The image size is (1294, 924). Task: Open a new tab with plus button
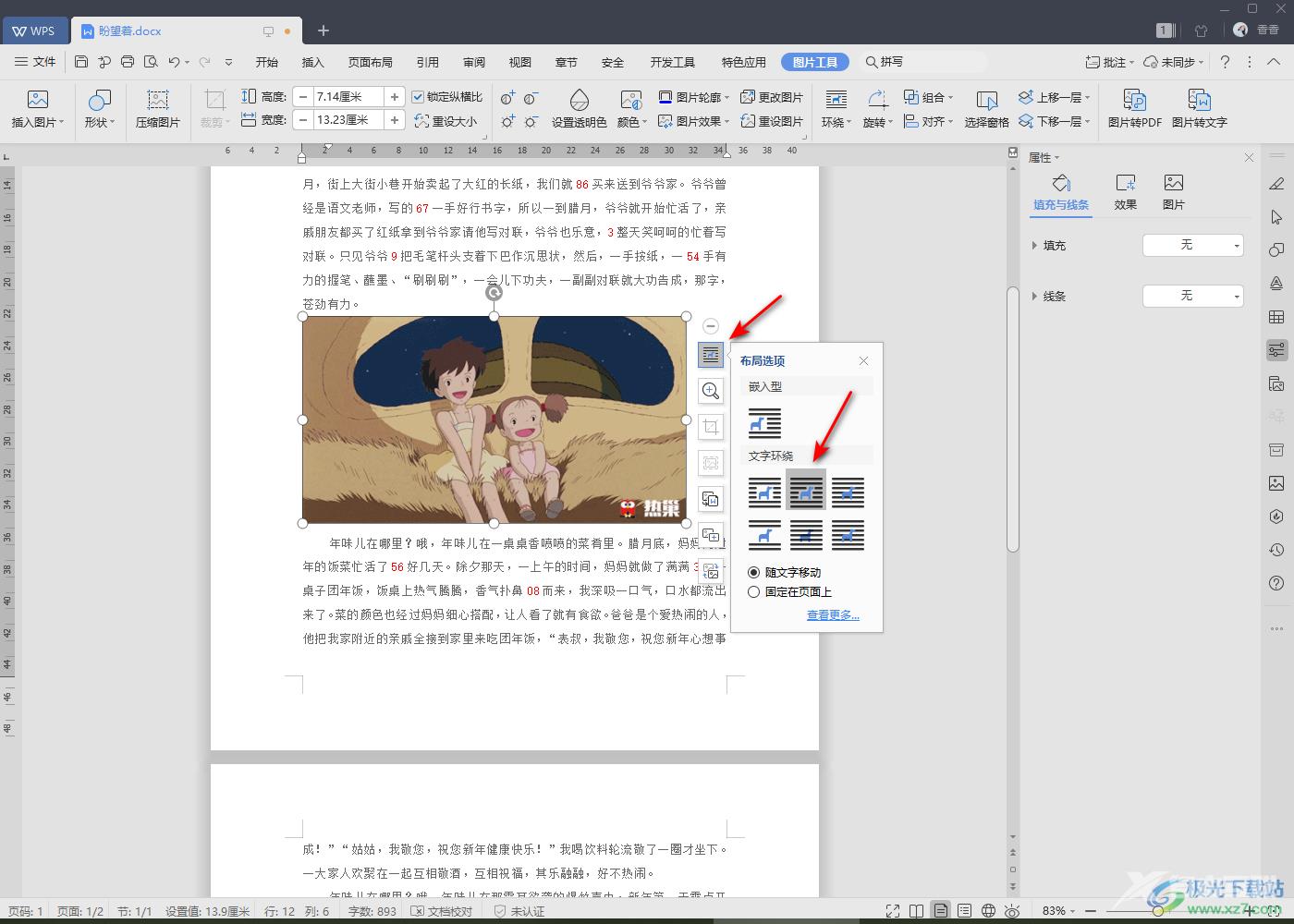pyautogui.click(x=323, y=30)
